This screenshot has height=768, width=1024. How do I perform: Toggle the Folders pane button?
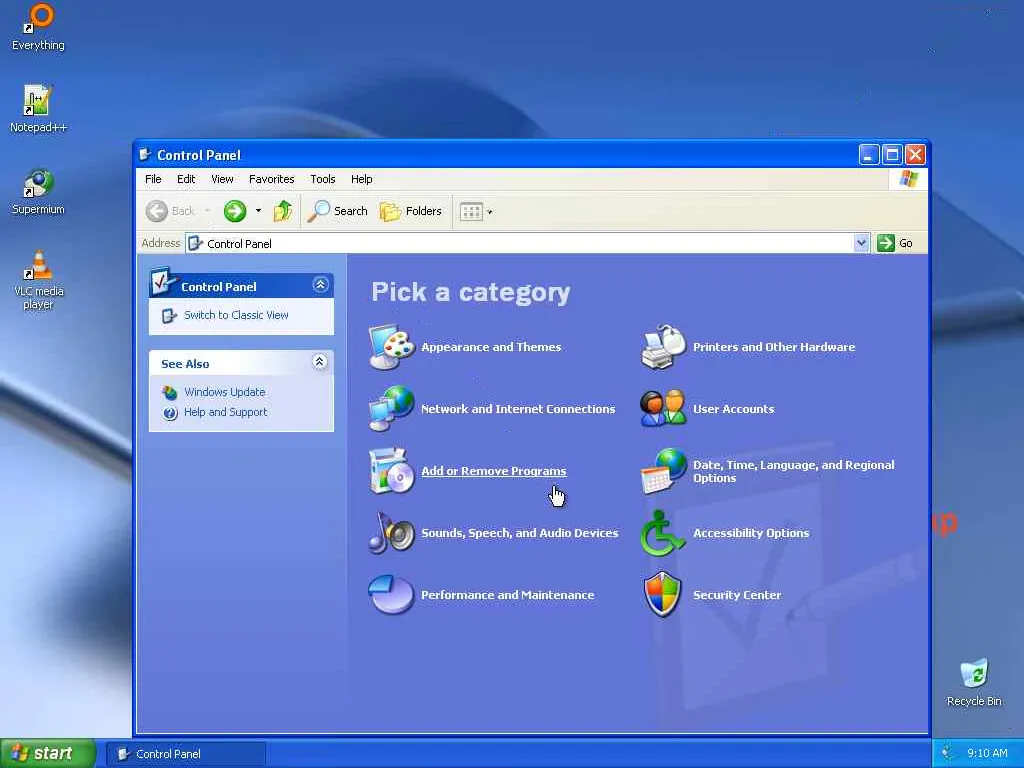411,211
